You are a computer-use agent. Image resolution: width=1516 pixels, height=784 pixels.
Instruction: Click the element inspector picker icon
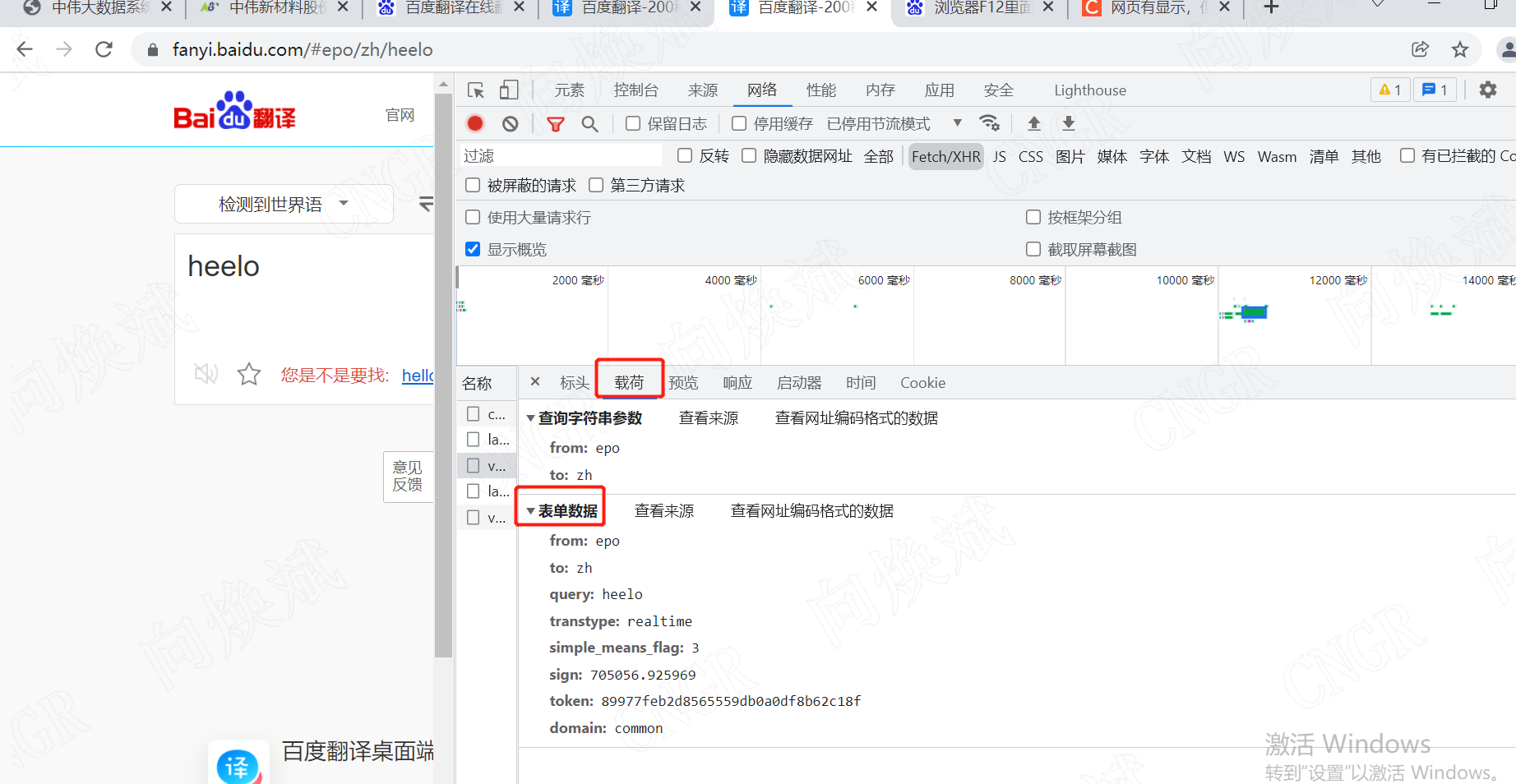click(476, 90)
